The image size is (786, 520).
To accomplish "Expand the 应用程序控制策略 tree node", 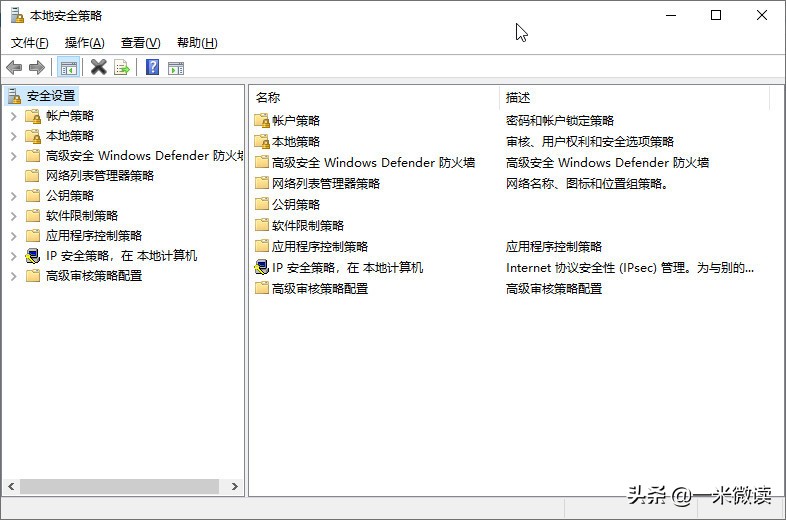I will (x=14, y=236).
